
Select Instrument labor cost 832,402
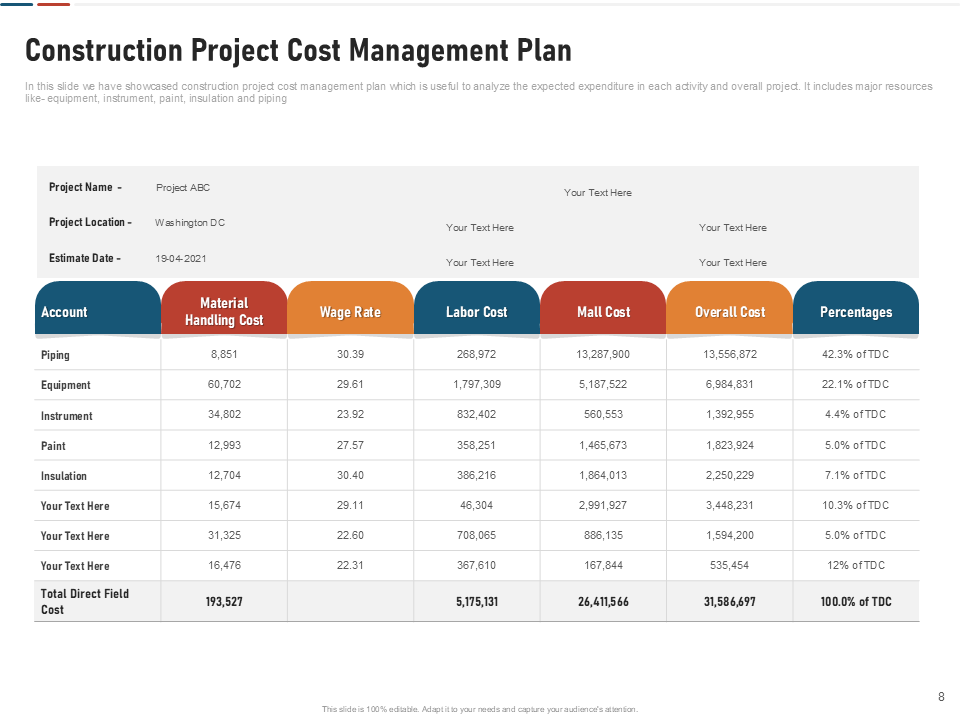(x=476, y=414)
